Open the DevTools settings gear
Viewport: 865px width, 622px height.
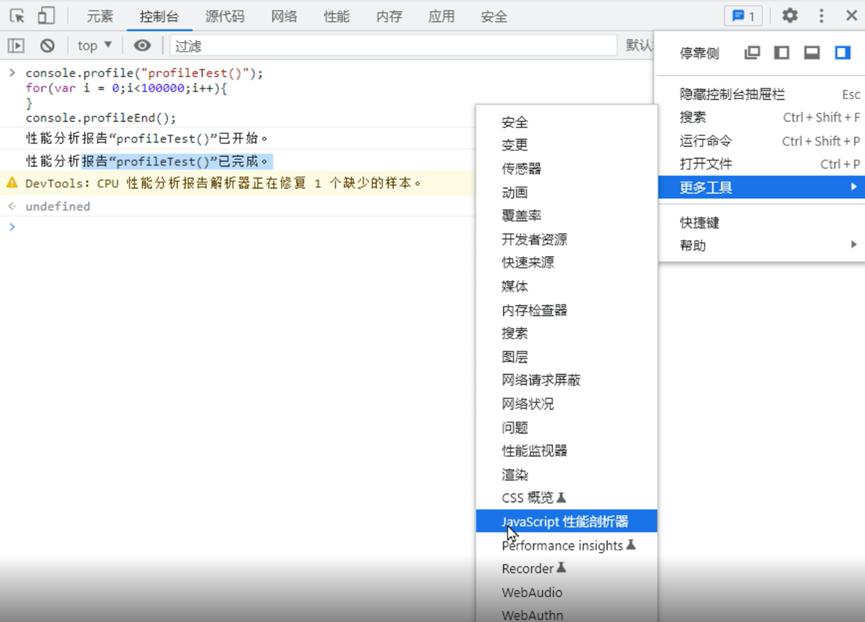coord(789,16)
